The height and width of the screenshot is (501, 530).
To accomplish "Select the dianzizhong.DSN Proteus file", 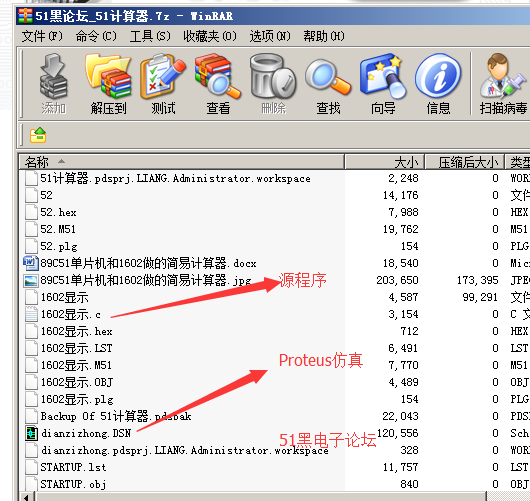I will [86, 433].
